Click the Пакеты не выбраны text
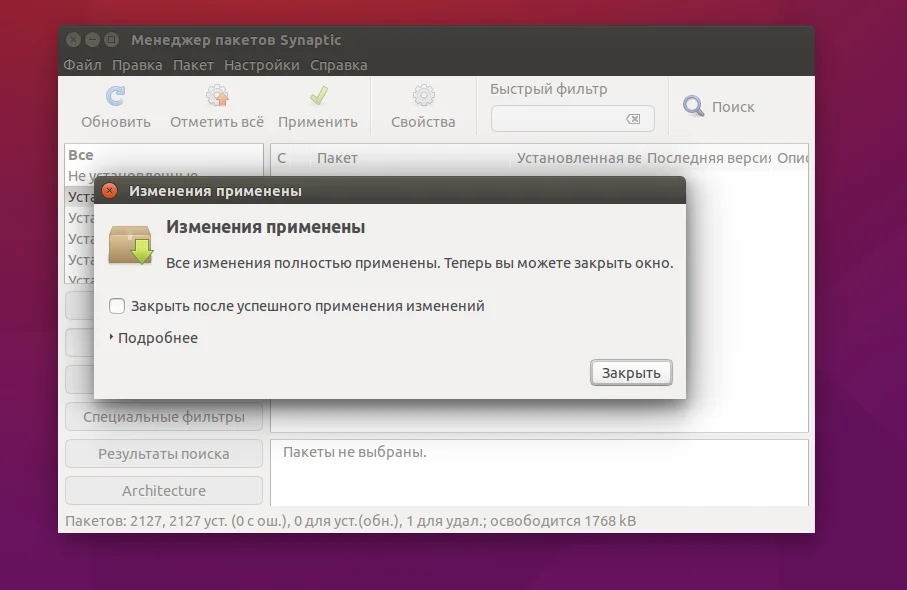This screenshot has height=590, width=907. point(355,452)
